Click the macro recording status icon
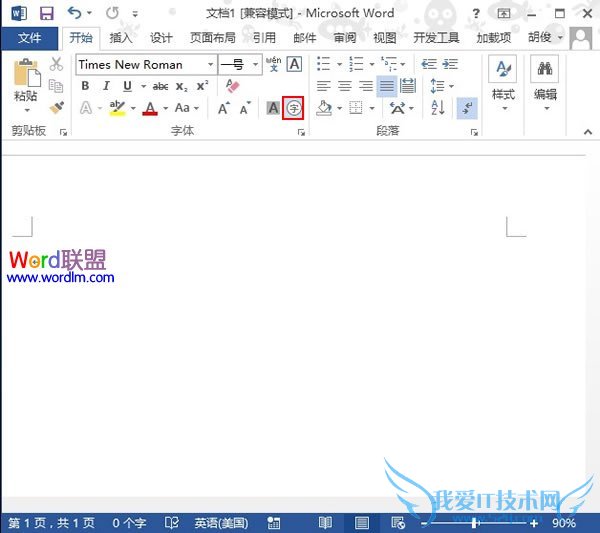The image size is (600, 533). click(x=274, y=523)
